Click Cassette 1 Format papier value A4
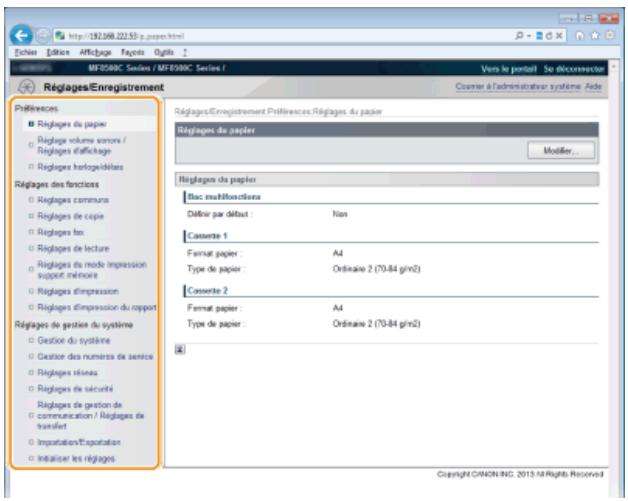 click(x=338, y=253)
